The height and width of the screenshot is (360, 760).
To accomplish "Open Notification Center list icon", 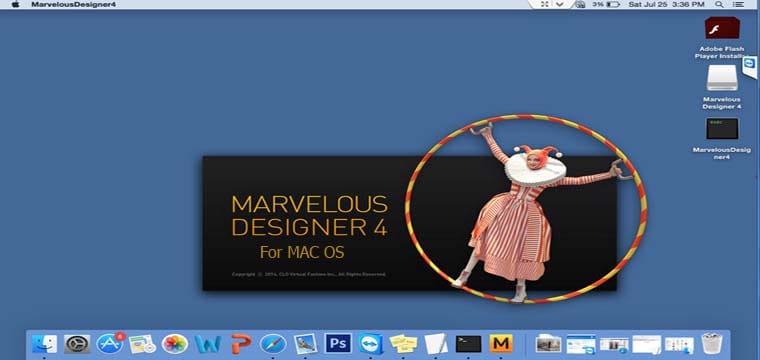I will coord(738,4).
